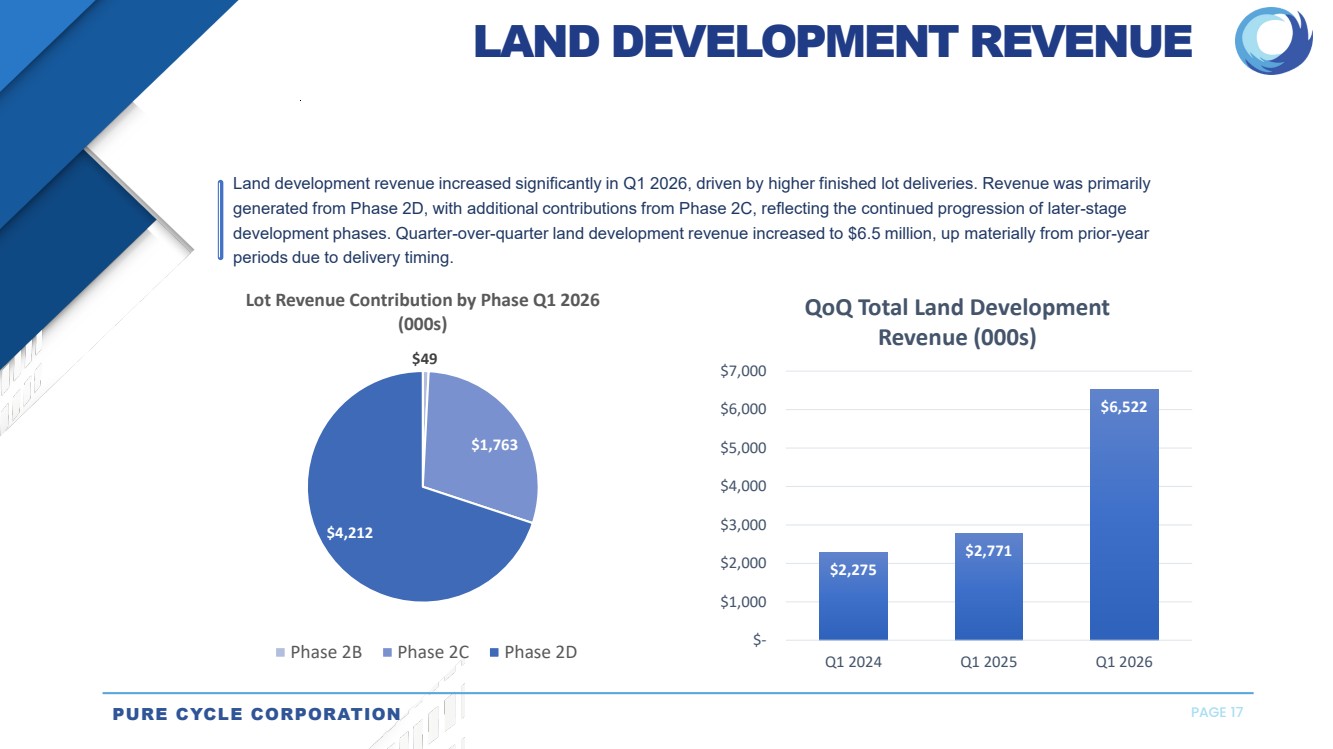The width and height of the screenshot is (1333, 749).
Task: Click the QoQ Total Land Development Revenue title
Action: [957, 322]
